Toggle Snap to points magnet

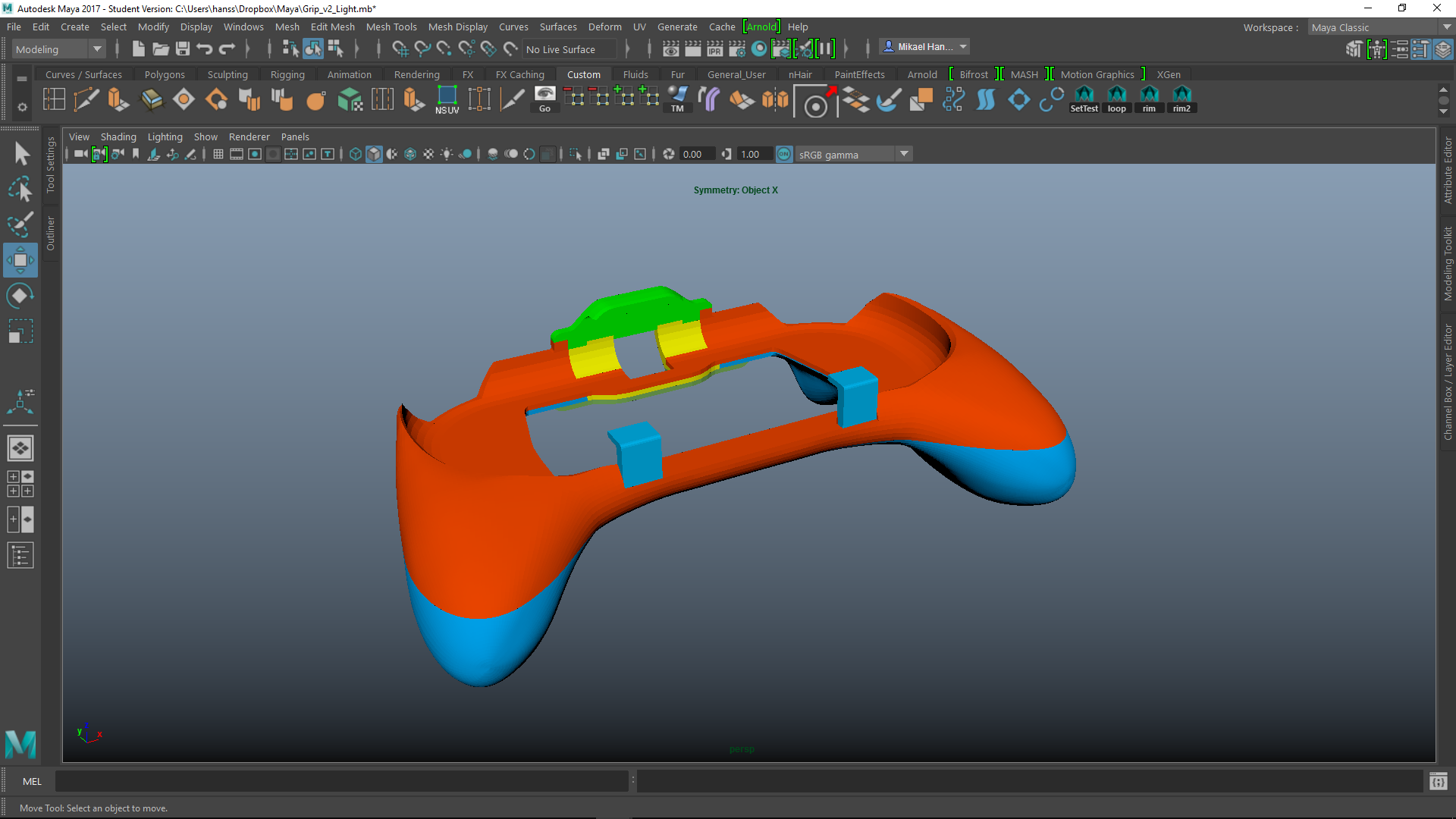444,49
